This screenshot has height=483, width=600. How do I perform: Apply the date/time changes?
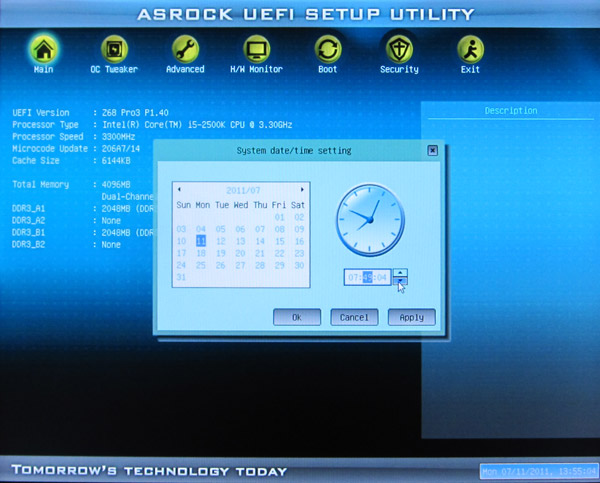(x=411, y=317)
